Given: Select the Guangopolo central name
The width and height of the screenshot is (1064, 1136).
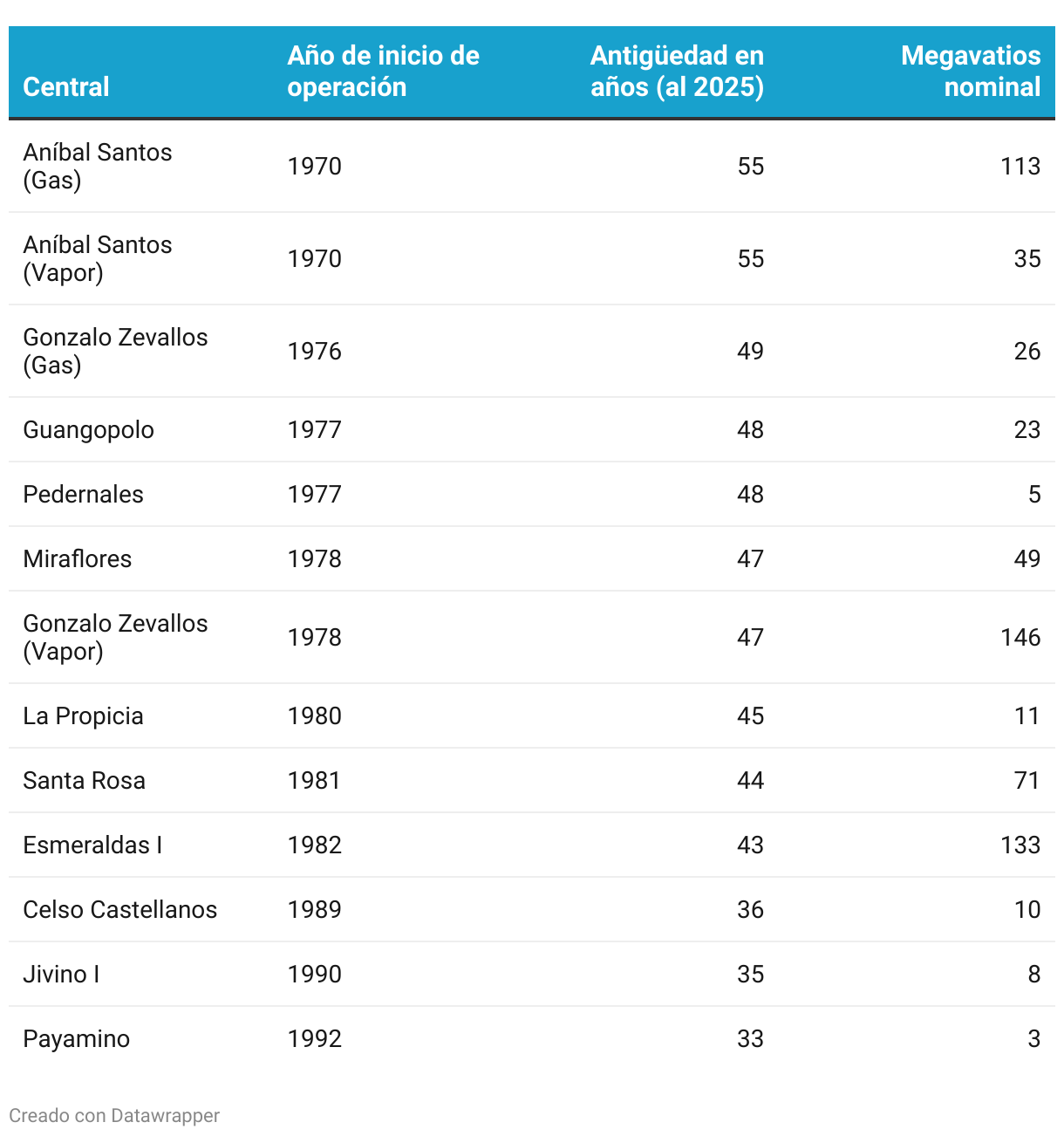Looking at the screenshot, I should click(x=88, y=429).
